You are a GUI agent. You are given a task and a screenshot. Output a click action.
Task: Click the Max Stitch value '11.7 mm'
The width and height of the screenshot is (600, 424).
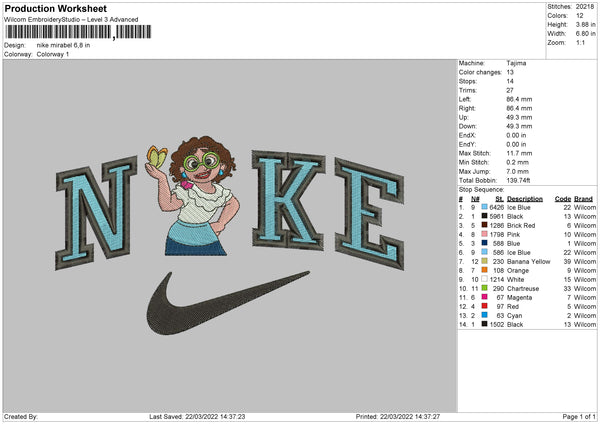click(519, 153)
